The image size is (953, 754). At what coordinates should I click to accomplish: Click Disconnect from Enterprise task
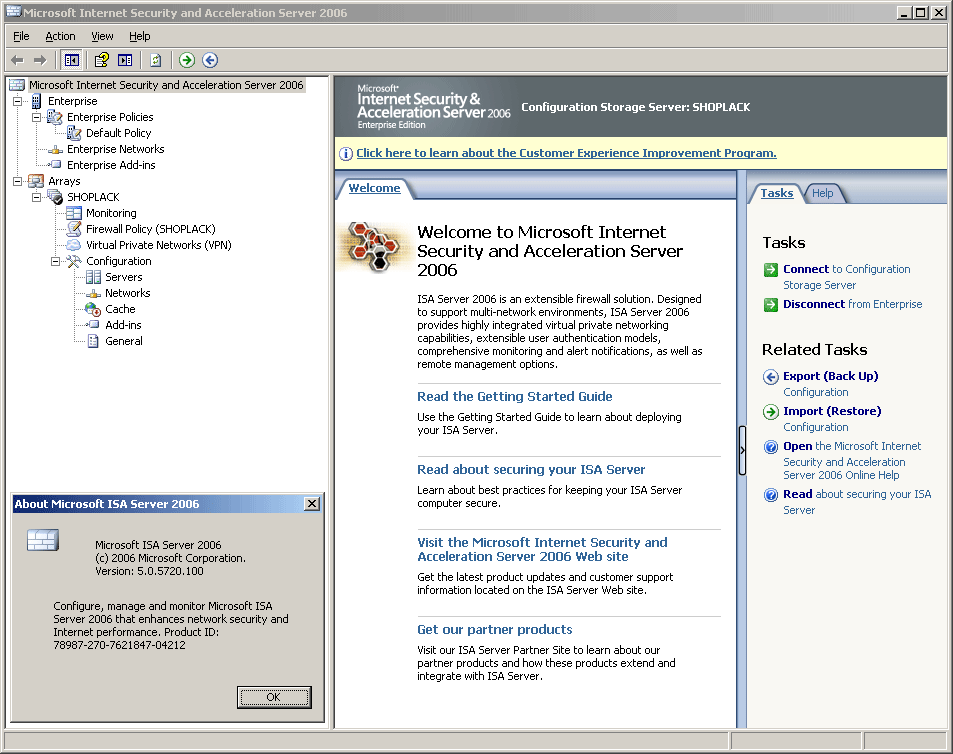click(x=852, y=304)
